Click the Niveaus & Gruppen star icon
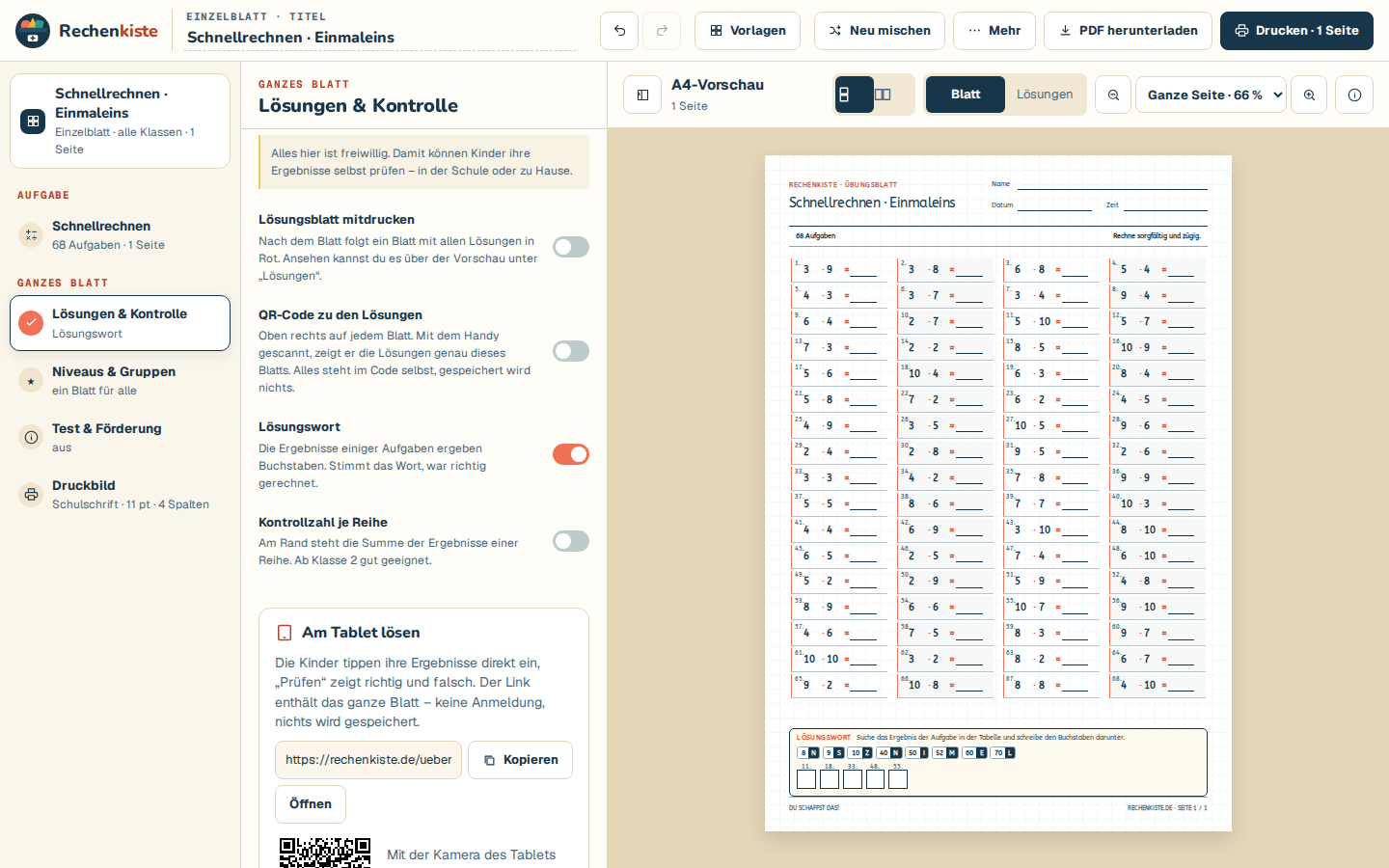 coord(31,381)
